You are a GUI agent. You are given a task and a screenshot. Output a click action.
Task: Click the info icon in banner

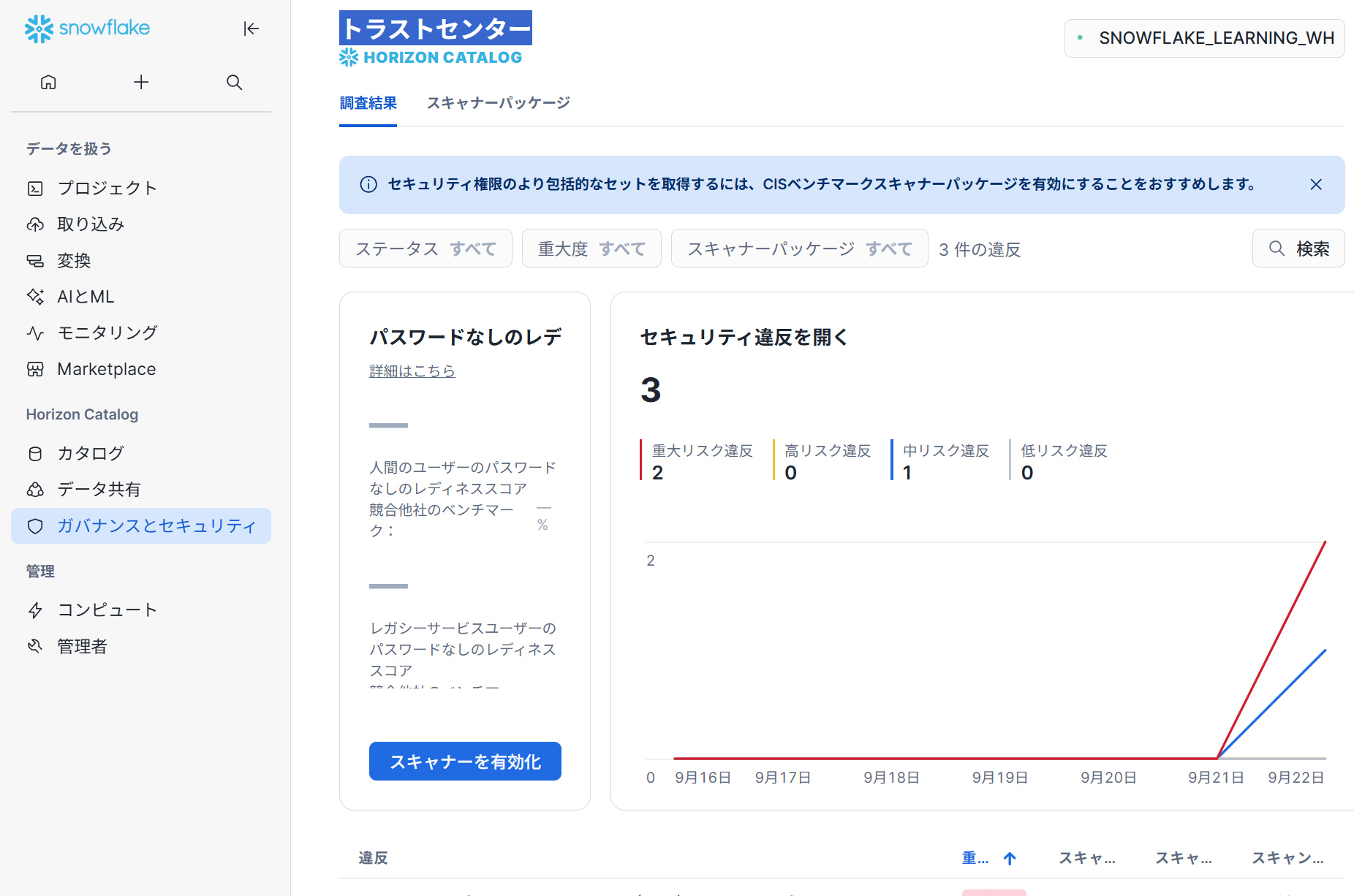pyautogui.click(x=368, y=184)
